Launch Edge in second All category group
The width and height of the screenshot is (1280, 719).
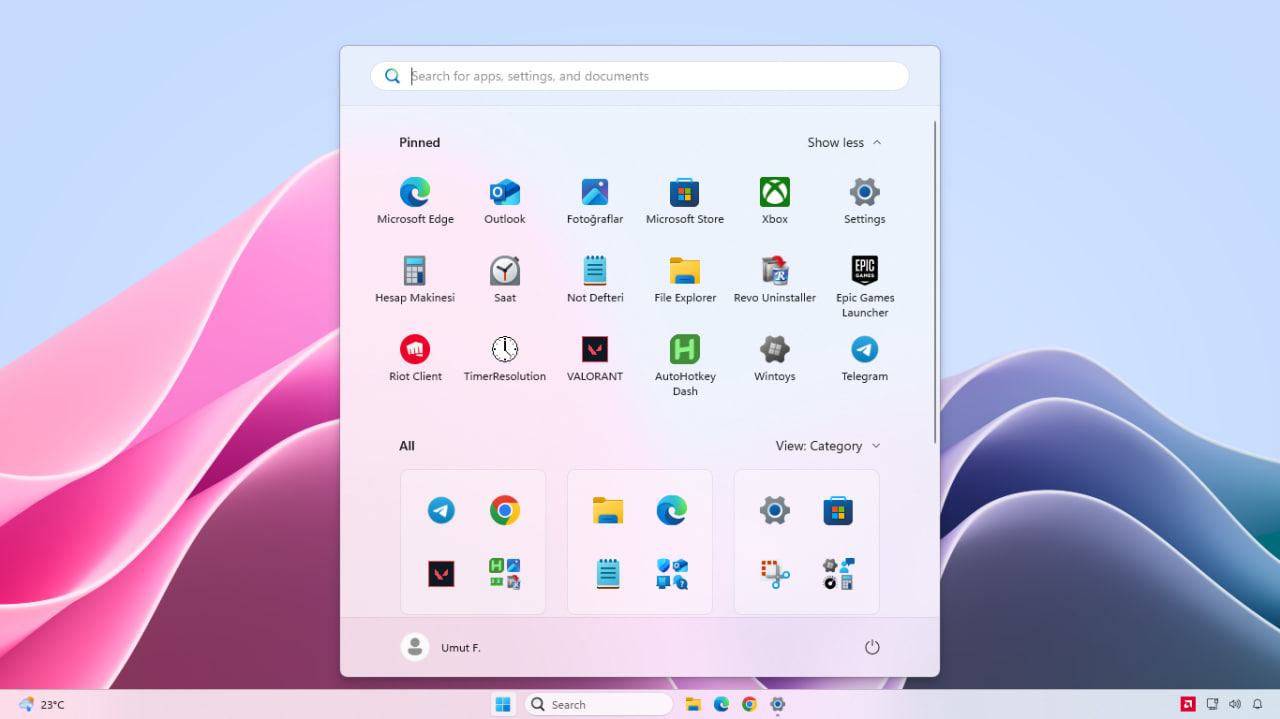(672, 511)
